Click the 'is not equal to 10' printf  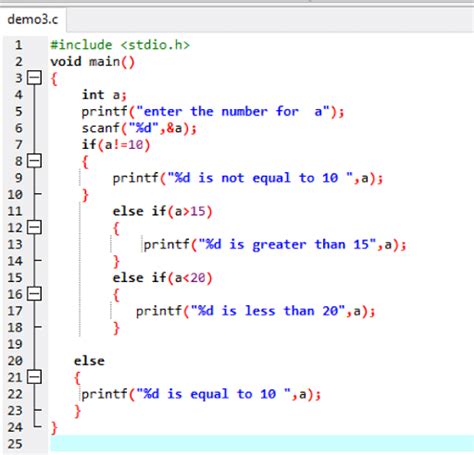click(248, 178)
